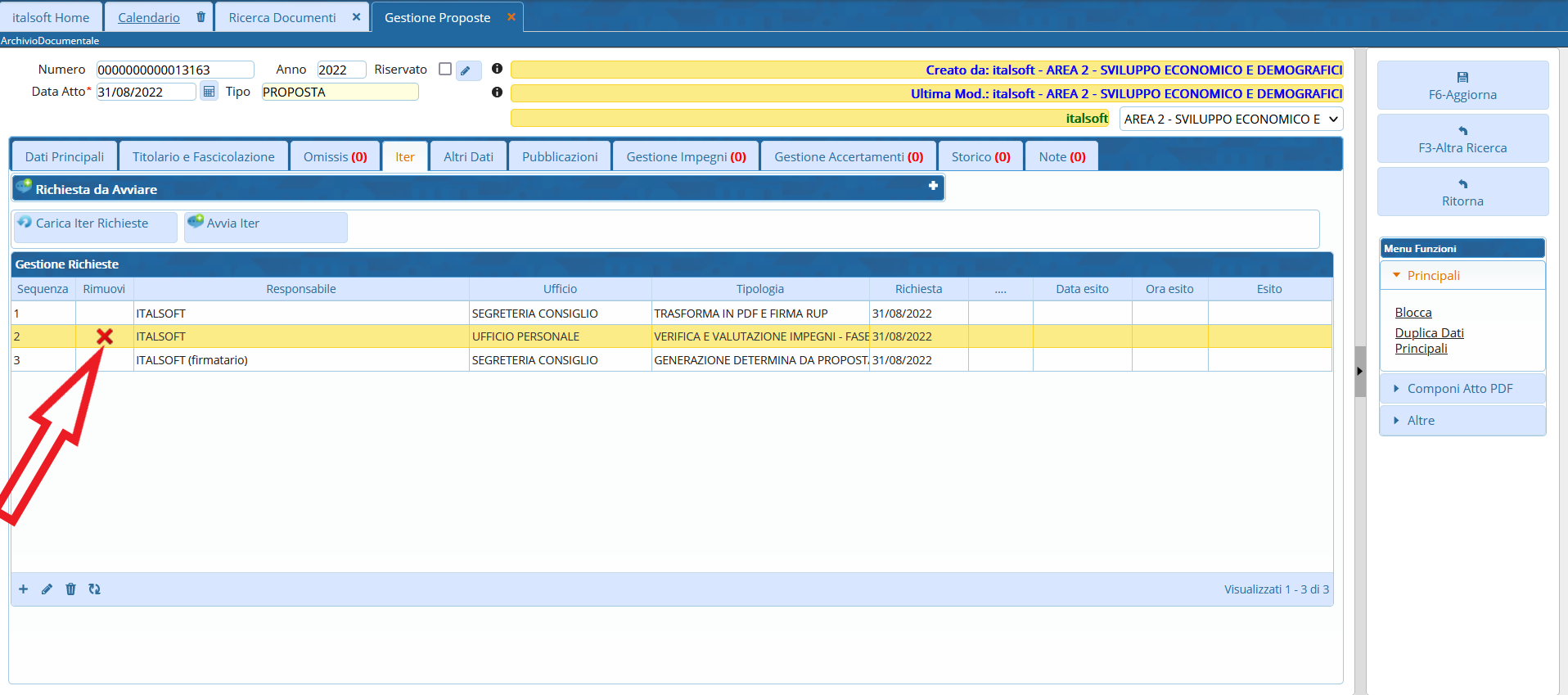The image size is (1568, 695).
Task: Click the trash delete icon in grid footer
Action: pyautogui.click(x=70, y=589)
